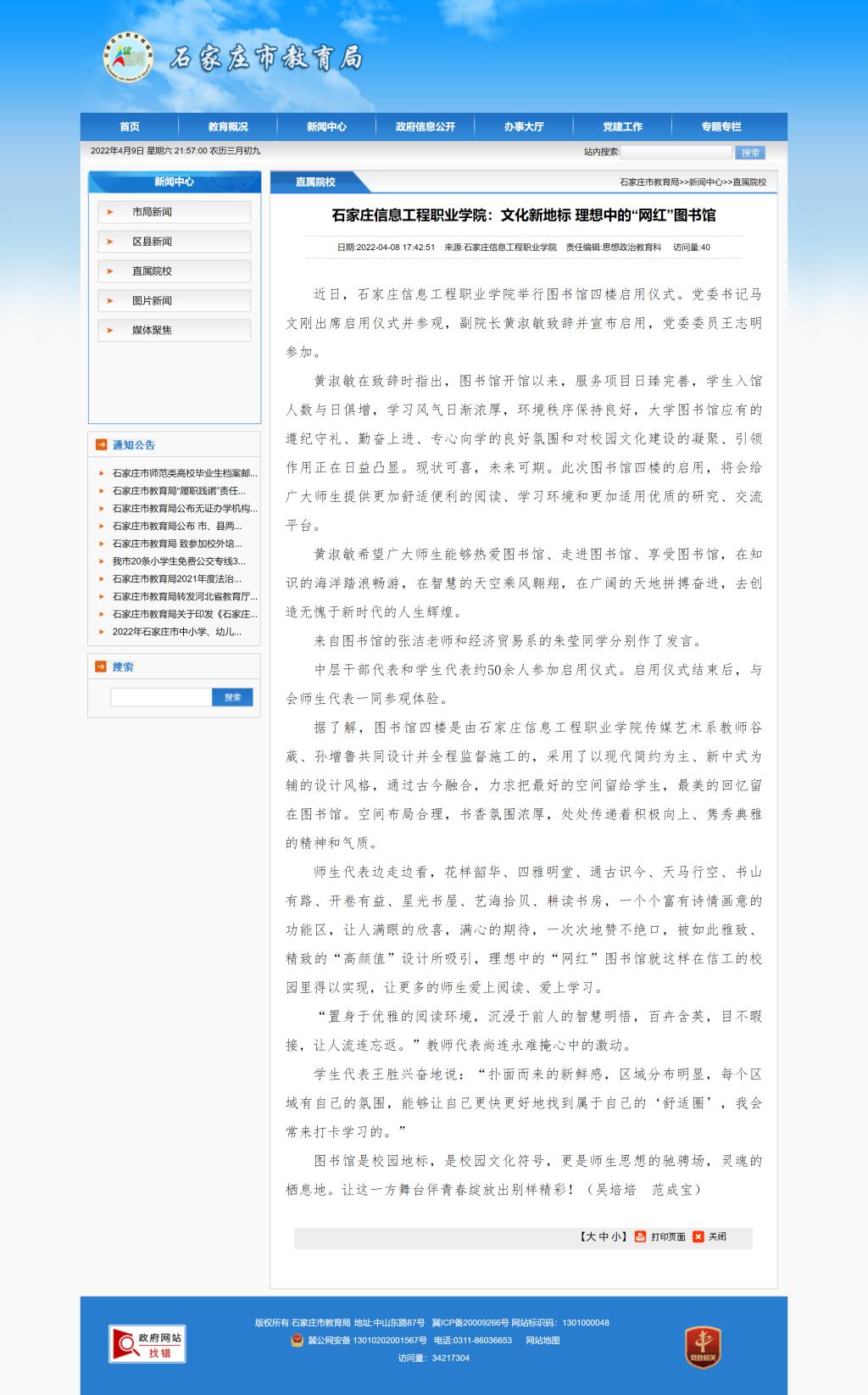The image size is (868, 1395).
Task: Focus the 站内搜索 input field
Action: pyautogui.click(x=676, y=153)
